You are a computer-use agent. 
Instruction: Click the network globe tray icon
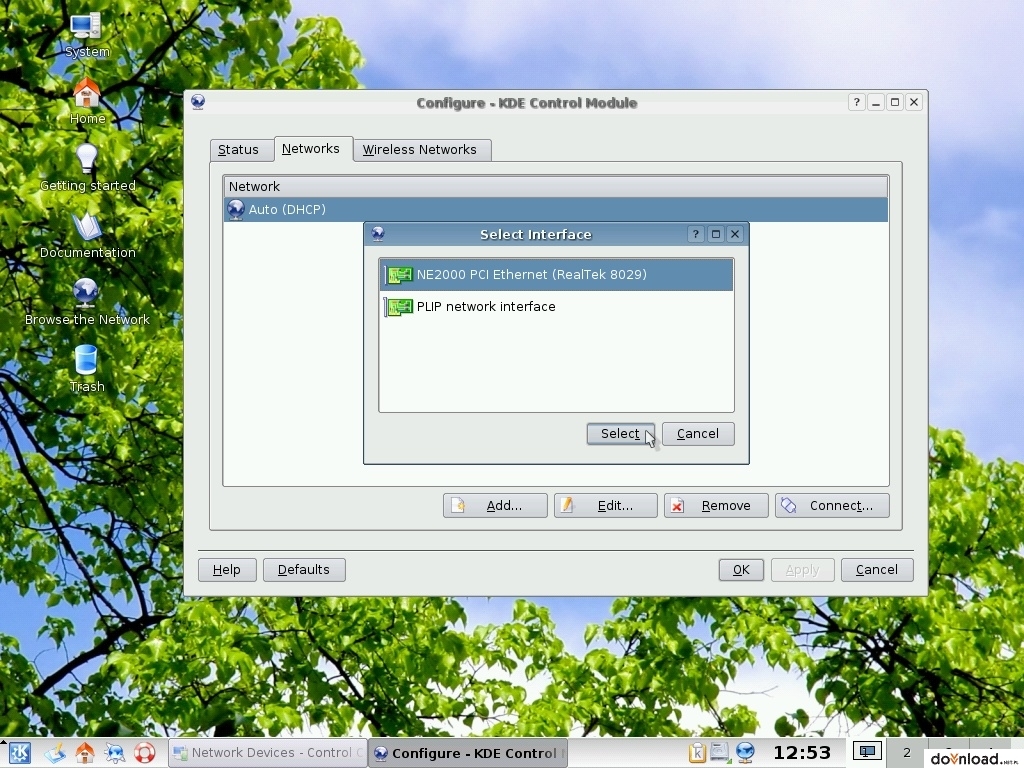(x=745, y=753)
